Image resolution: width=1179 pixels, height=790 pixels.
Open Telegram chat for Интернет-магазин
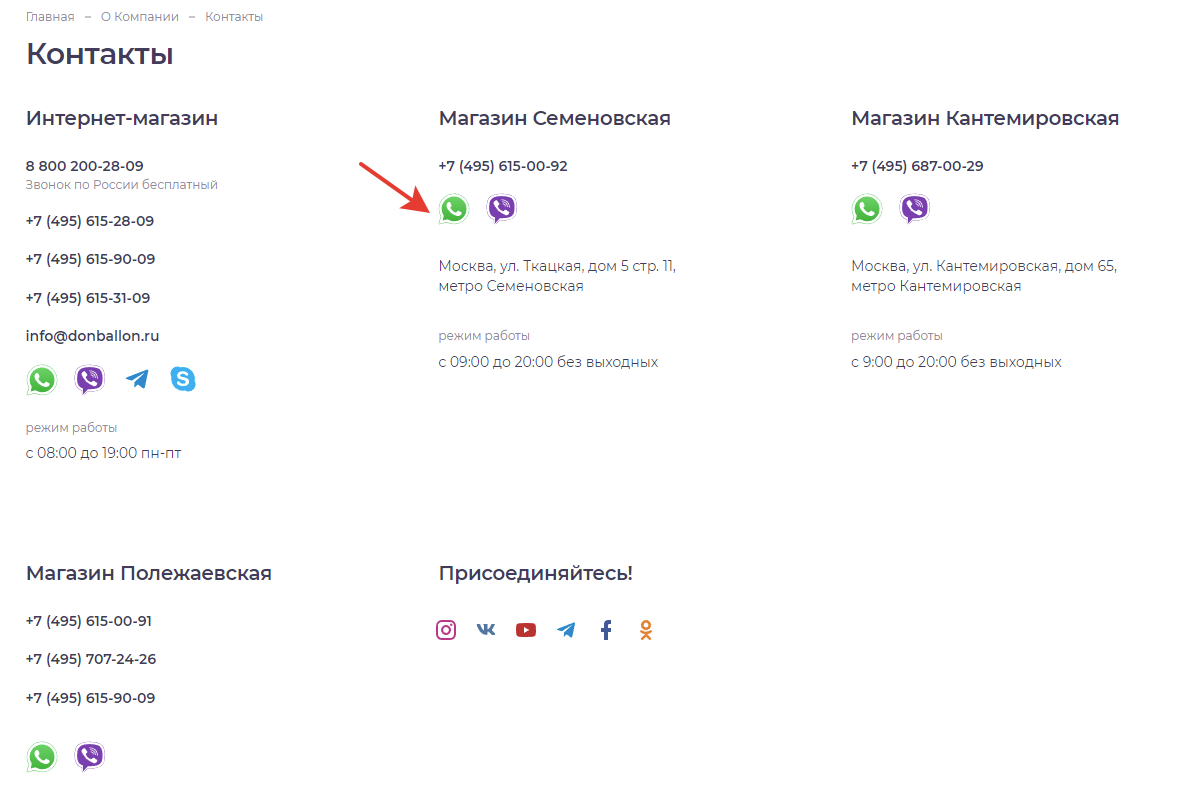click(137, 380)
